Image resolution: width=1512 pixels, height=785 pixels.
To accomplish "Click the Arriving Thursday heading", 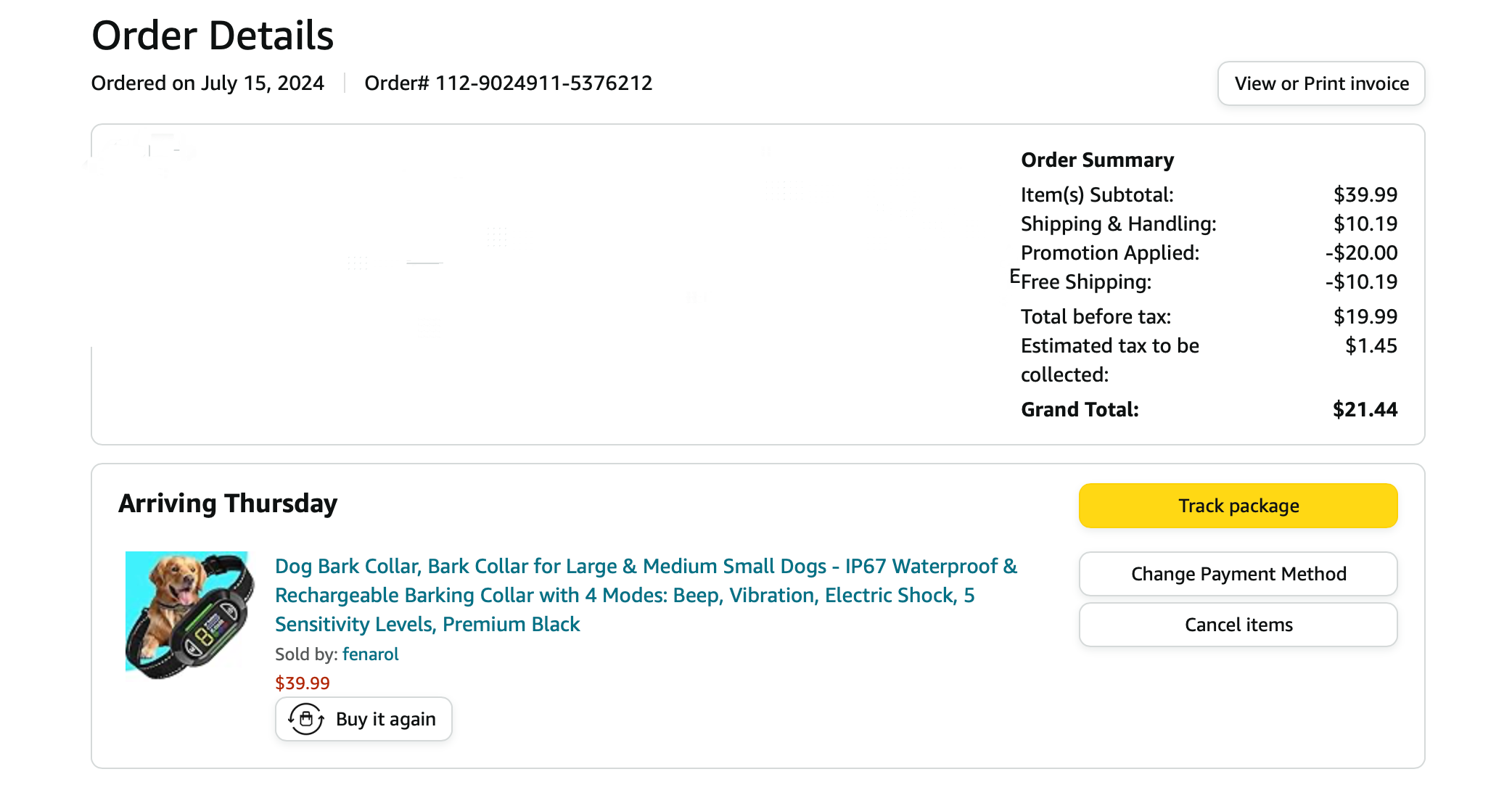I will tap(228, 504).
